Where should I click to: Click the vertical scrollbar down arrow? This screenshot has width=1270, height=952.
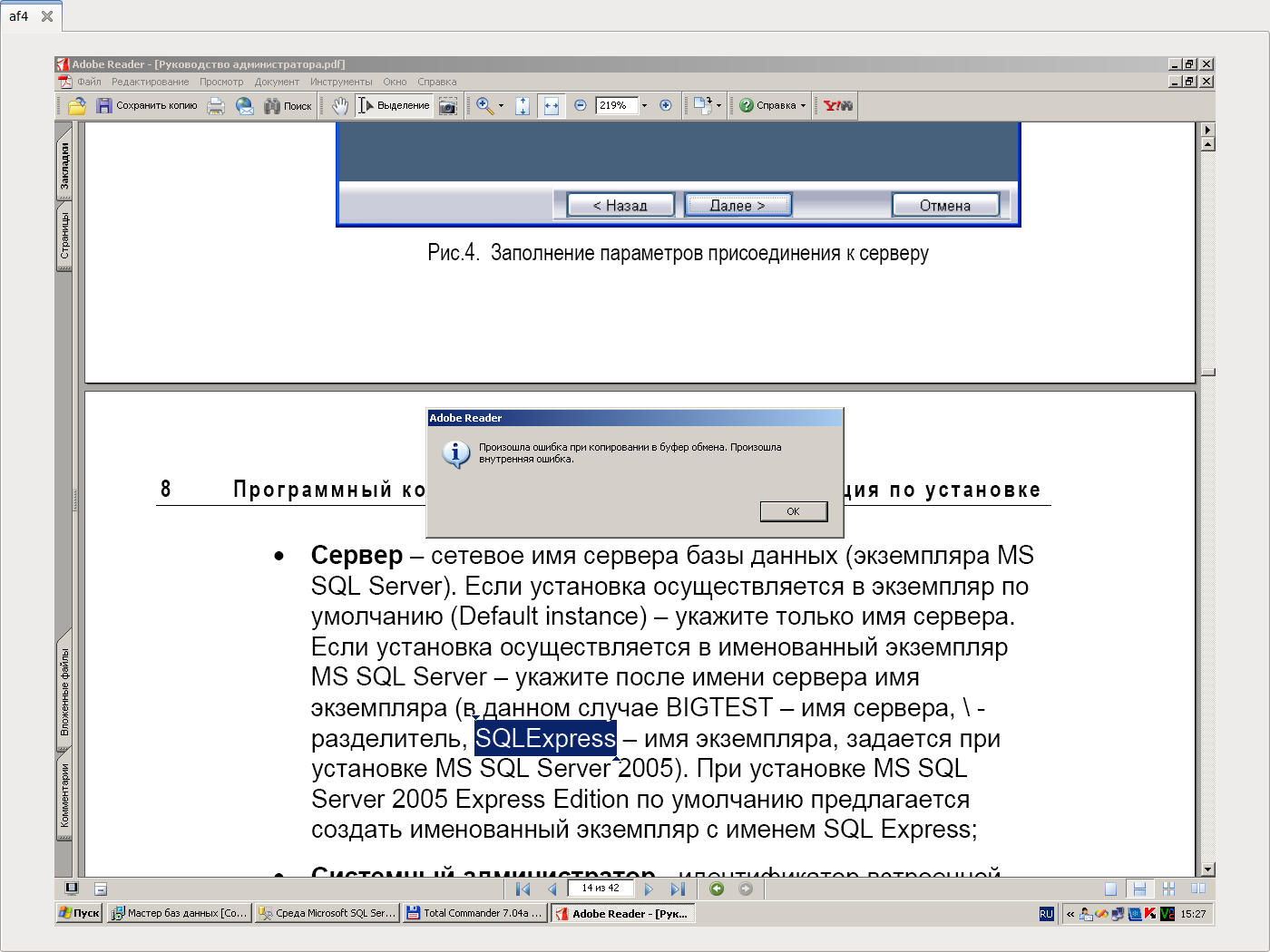1207,869
